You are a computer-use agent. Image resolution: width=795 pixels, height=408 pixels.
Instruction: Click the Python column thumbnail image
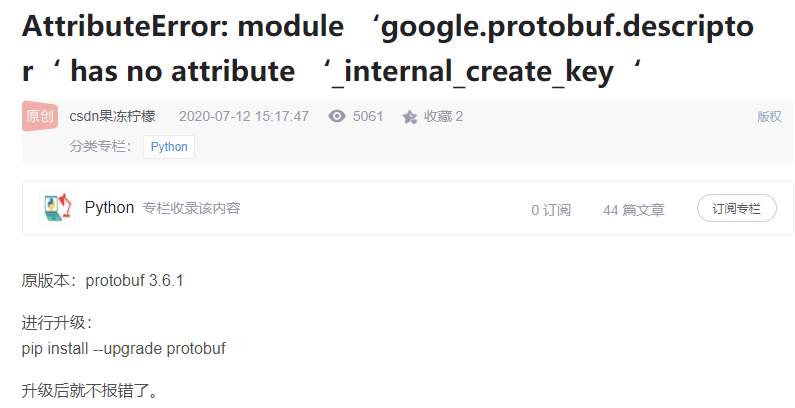click(x=57, y=208)
